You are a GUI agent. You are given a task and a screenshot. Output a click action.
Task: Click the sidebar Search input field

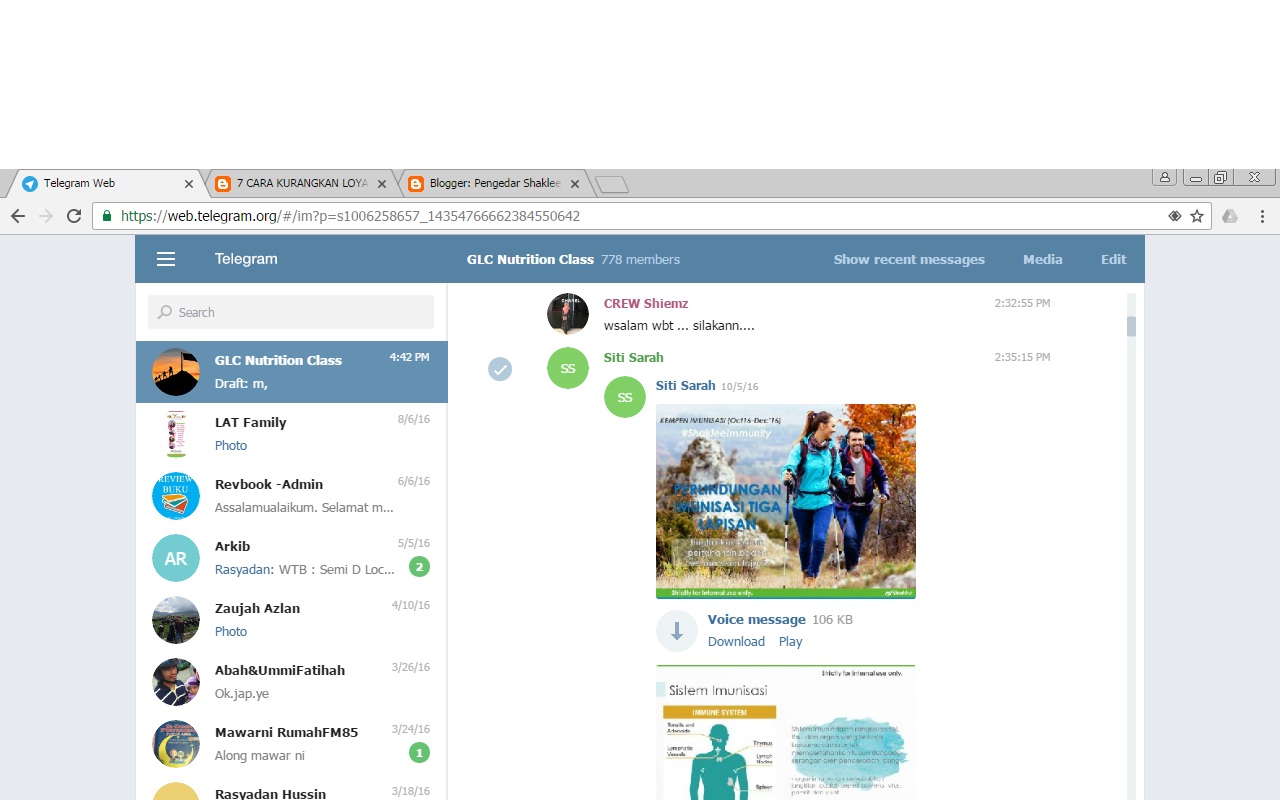291,312
